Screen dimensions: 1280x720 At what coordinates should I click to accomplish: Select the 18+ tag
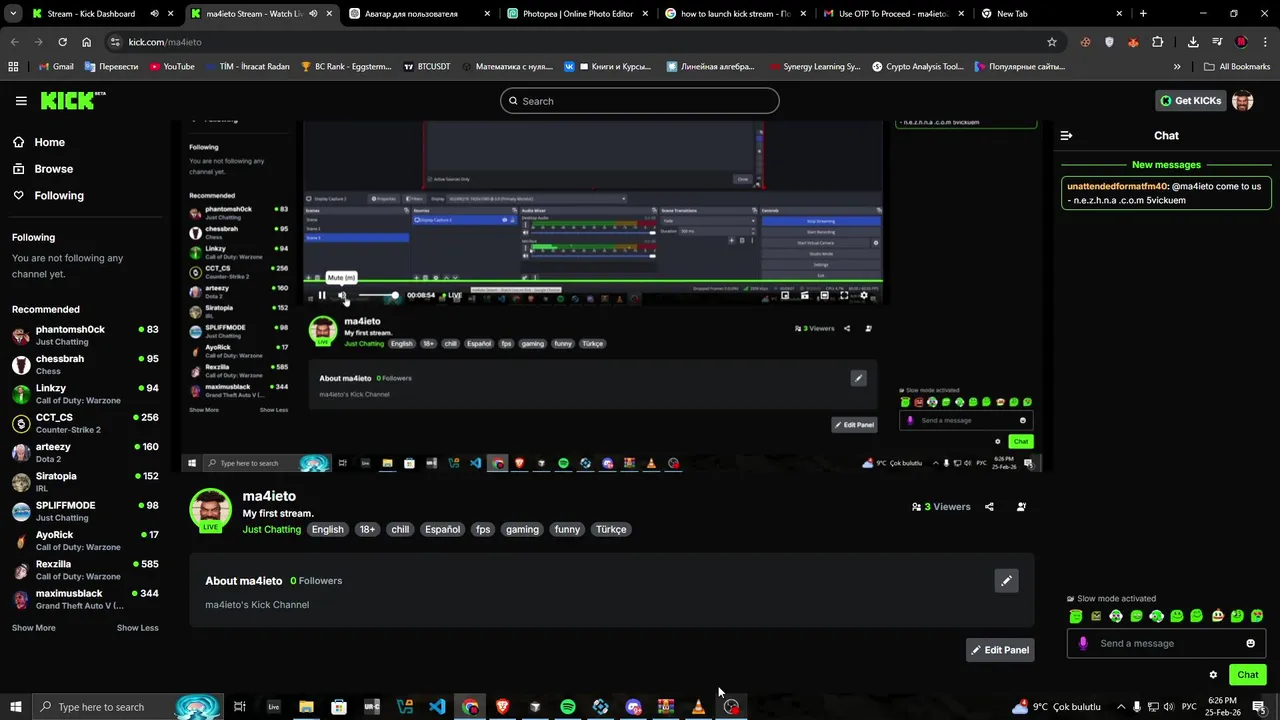coord(367,529)
